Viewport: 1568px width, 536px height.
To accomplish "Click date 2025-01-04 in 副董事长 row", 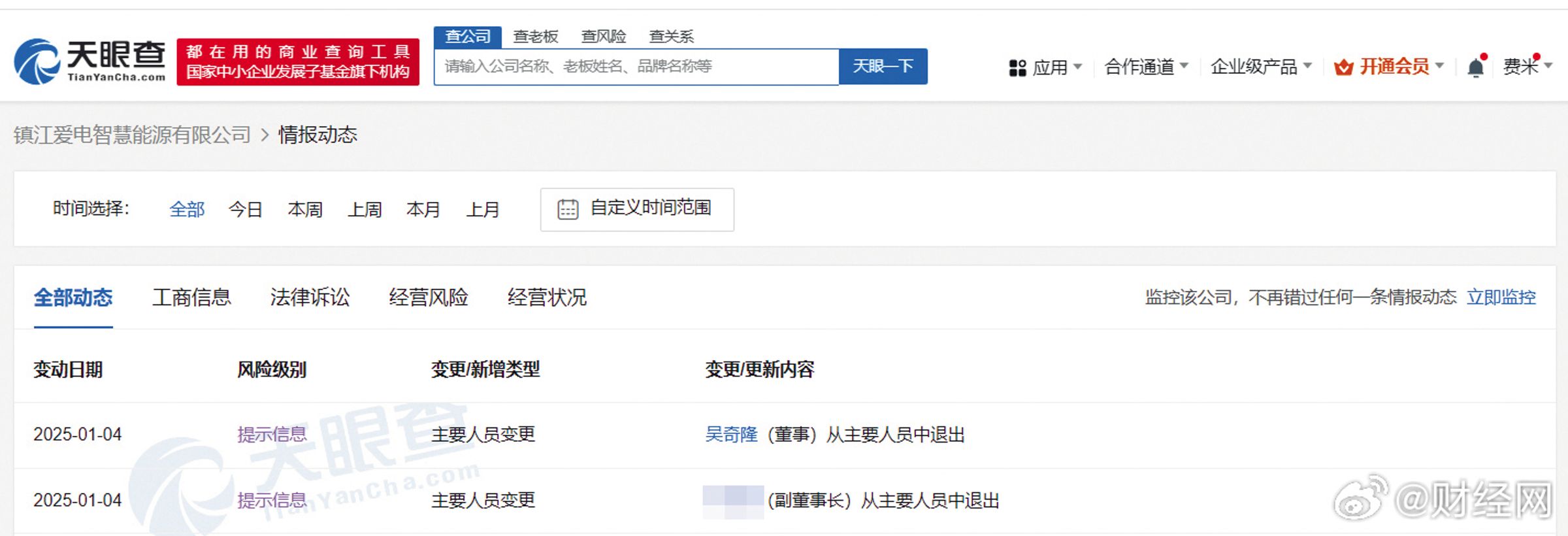I will (x=78, y=501).
